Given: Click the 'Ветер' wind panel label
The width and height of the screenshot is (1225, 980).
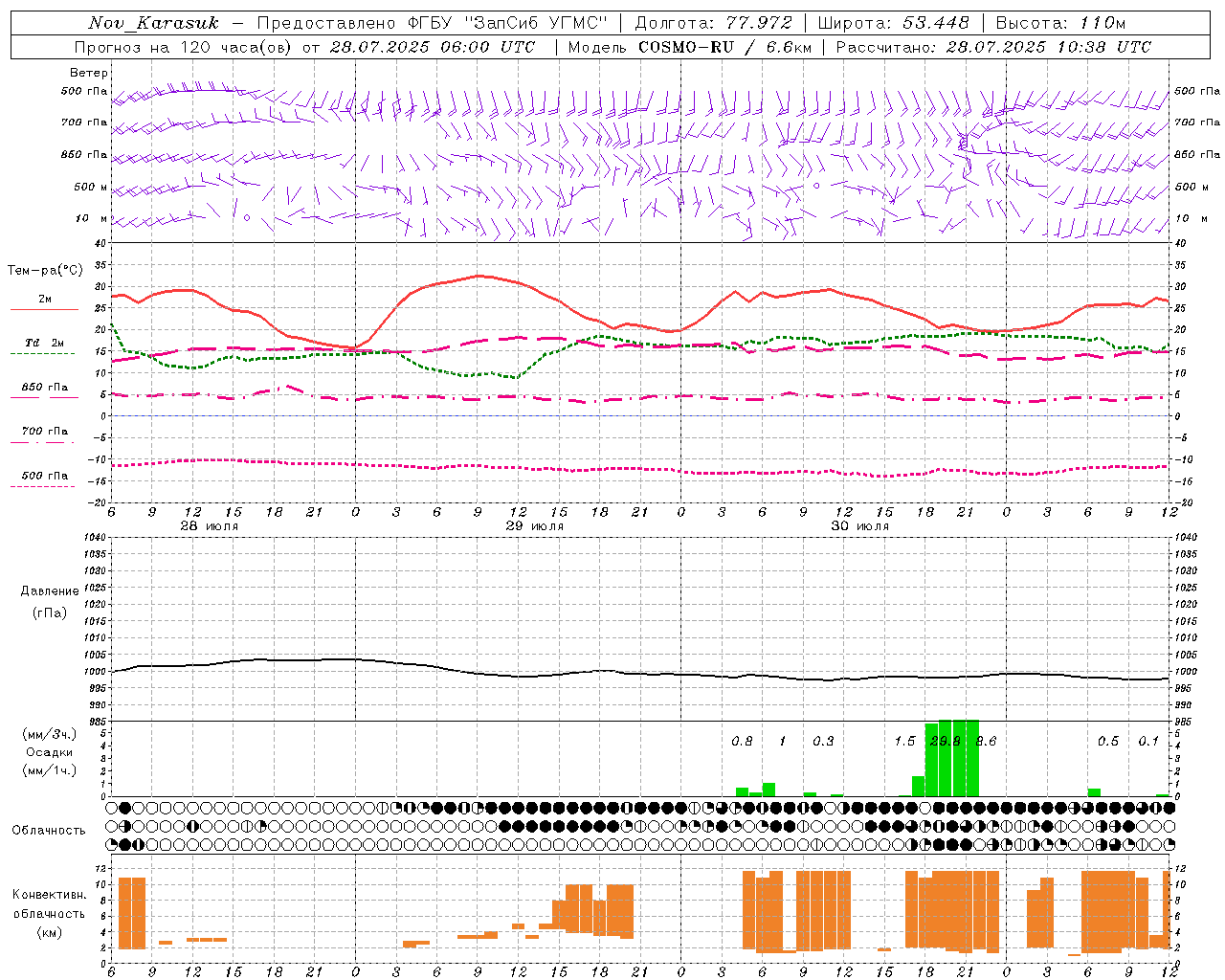Looking at the screenshot, I should click(89, 73).
